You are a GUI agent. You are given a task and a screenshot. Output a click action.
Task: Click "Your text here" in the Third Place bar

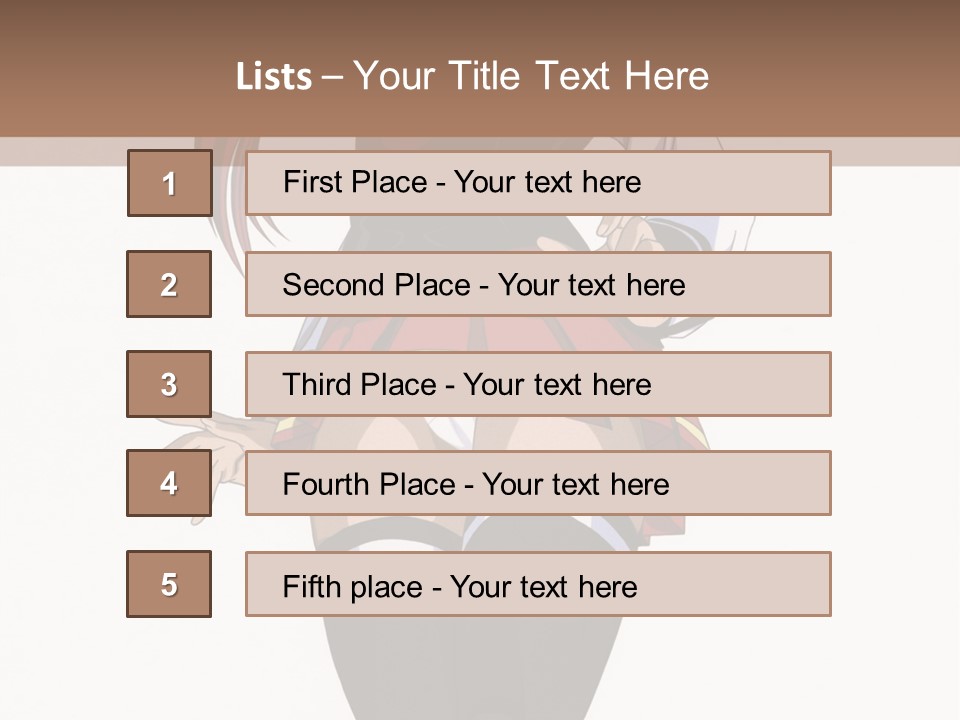click(x=557, y=385)
